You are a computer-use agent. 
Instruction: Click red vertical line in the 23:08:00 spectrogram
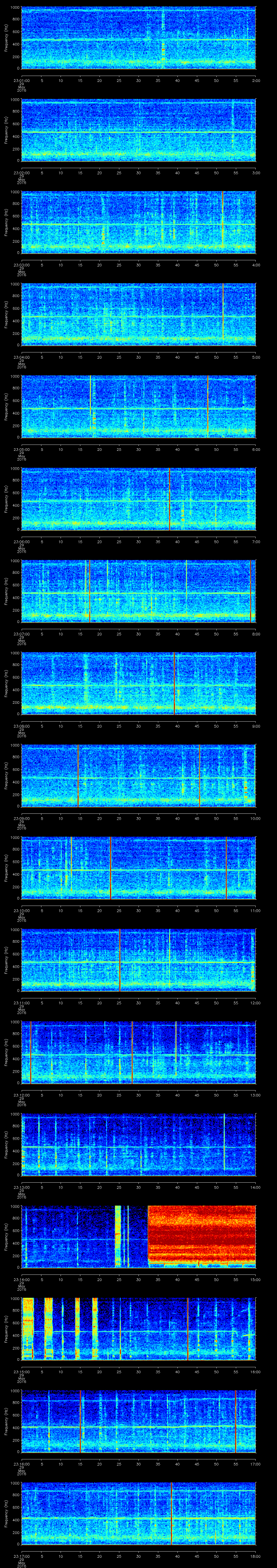click(174, 683)
